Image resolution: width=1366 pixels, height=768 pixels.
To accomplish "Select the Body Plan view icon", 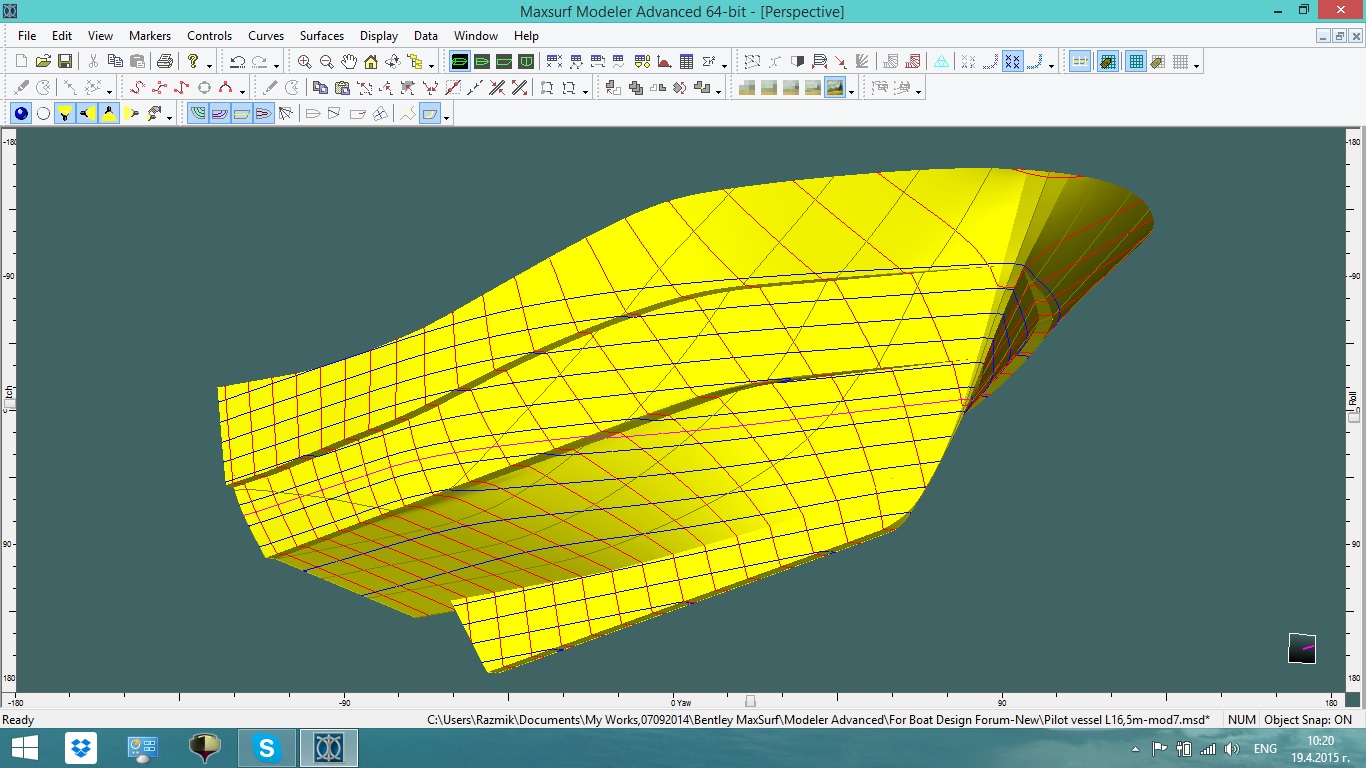I will (525, 61).
